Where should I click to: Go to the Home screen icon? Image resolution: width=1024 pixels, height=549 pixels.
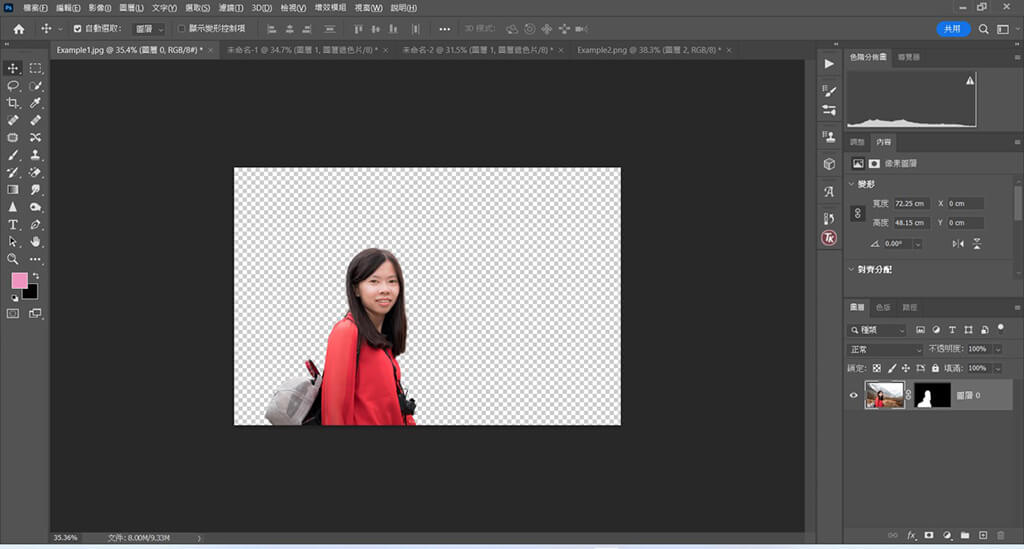click(x=19, y=29)
